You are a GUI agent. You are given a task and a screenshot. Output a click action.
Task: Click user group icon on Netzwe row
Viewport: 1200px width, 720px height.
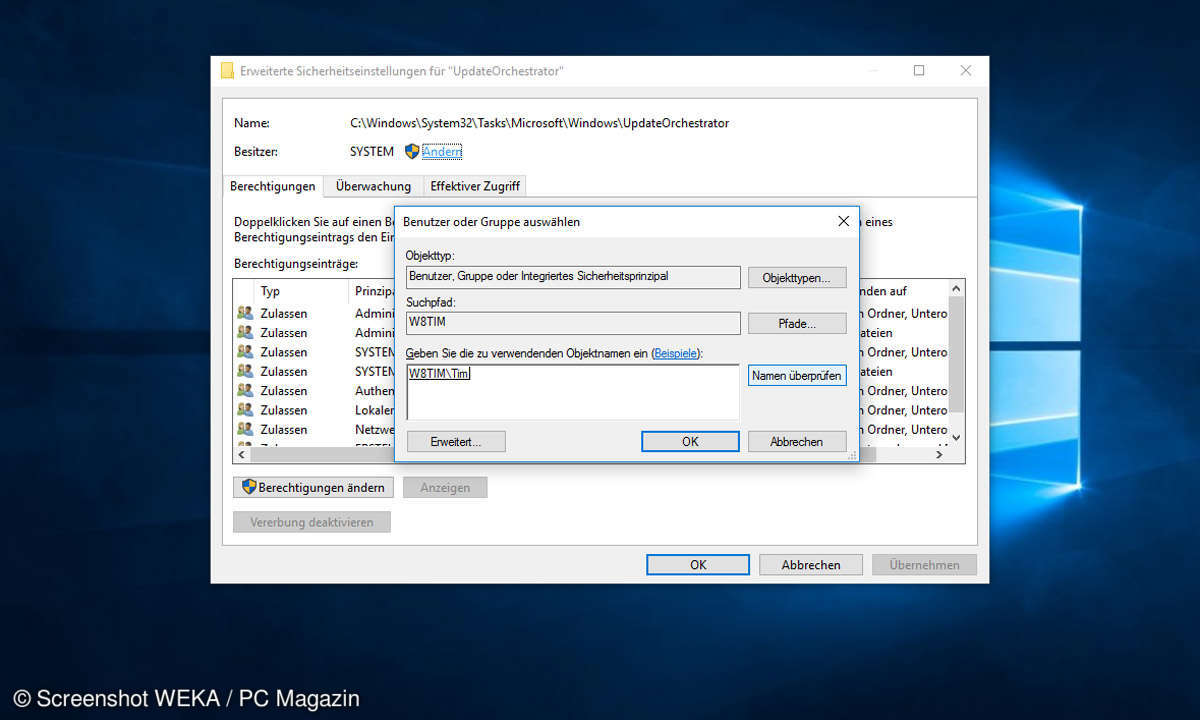click(245, 429)
